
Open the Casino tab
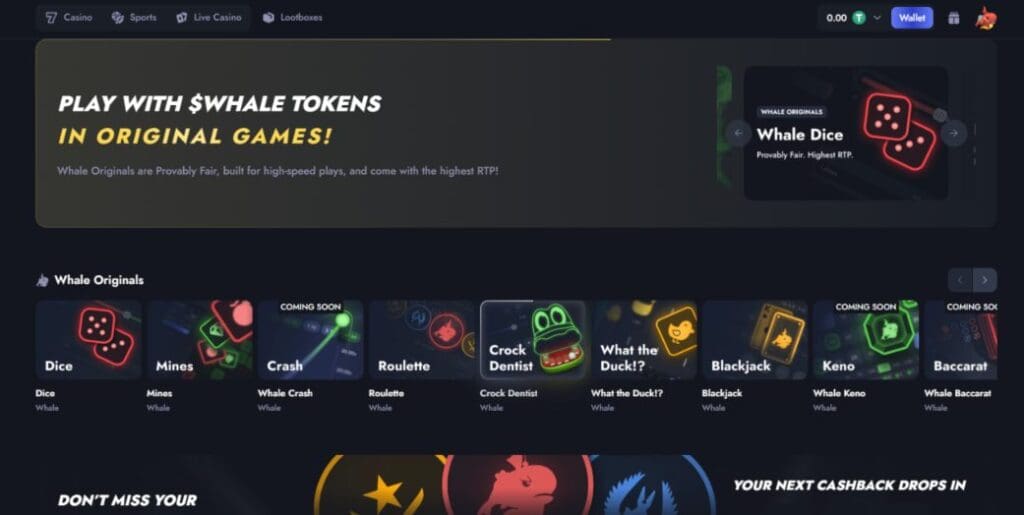tap(69, 18)
